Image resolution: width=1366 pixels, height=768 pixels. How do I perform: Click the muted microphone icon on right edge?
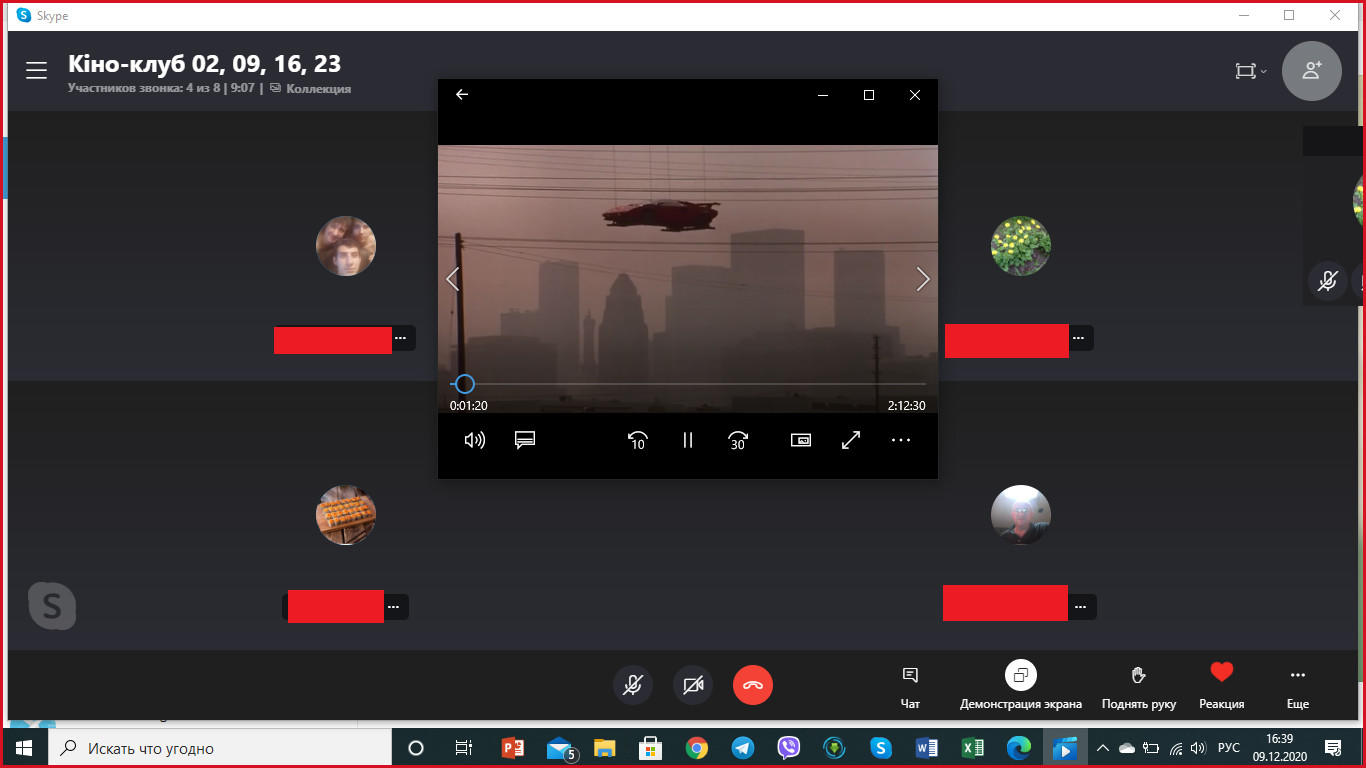click(x=1327, y=281)
